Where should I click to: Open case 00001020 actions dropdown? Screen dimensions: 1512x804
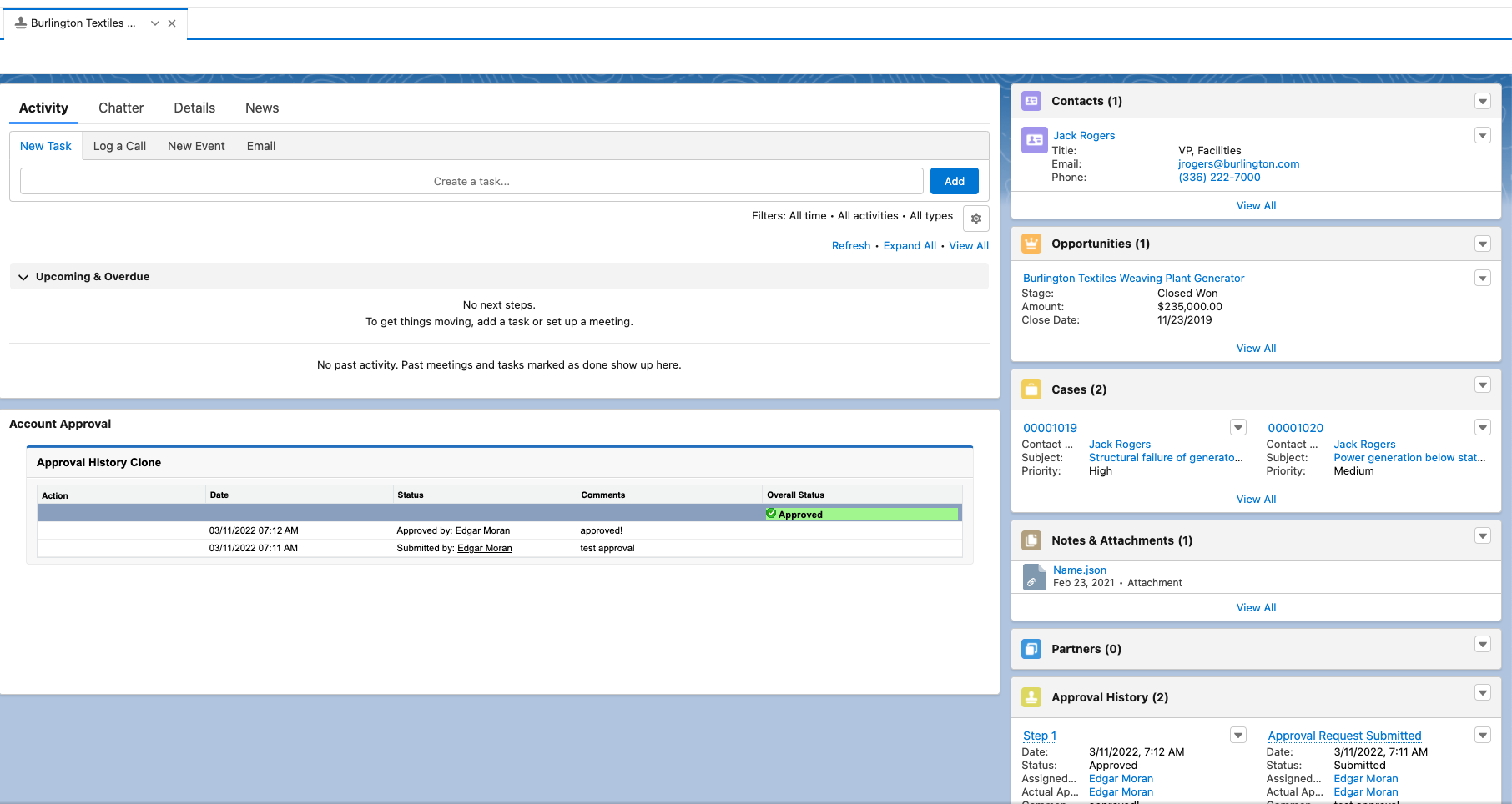1483,428
